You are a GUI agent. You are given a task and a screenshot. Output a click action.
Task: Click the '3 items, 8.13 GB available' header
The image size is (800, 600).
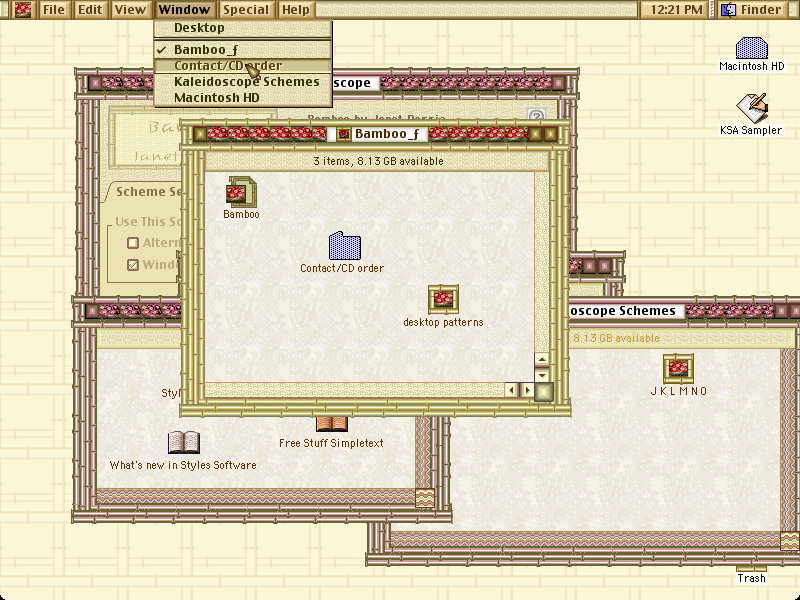378,161
